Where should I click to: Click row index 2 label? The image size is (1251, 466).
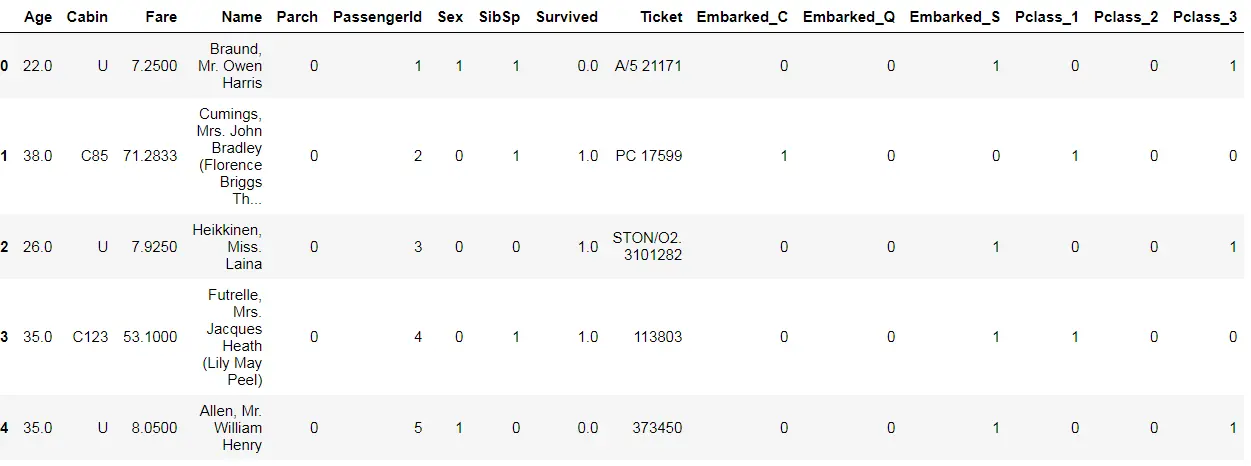point(5,247)
